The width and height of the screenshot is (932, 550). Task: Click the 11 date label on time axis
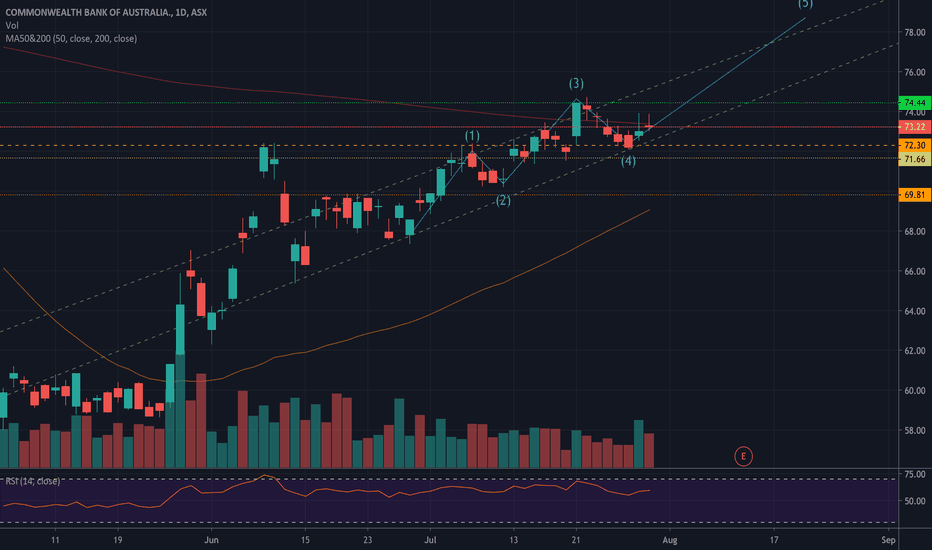(x=55, y=540)
